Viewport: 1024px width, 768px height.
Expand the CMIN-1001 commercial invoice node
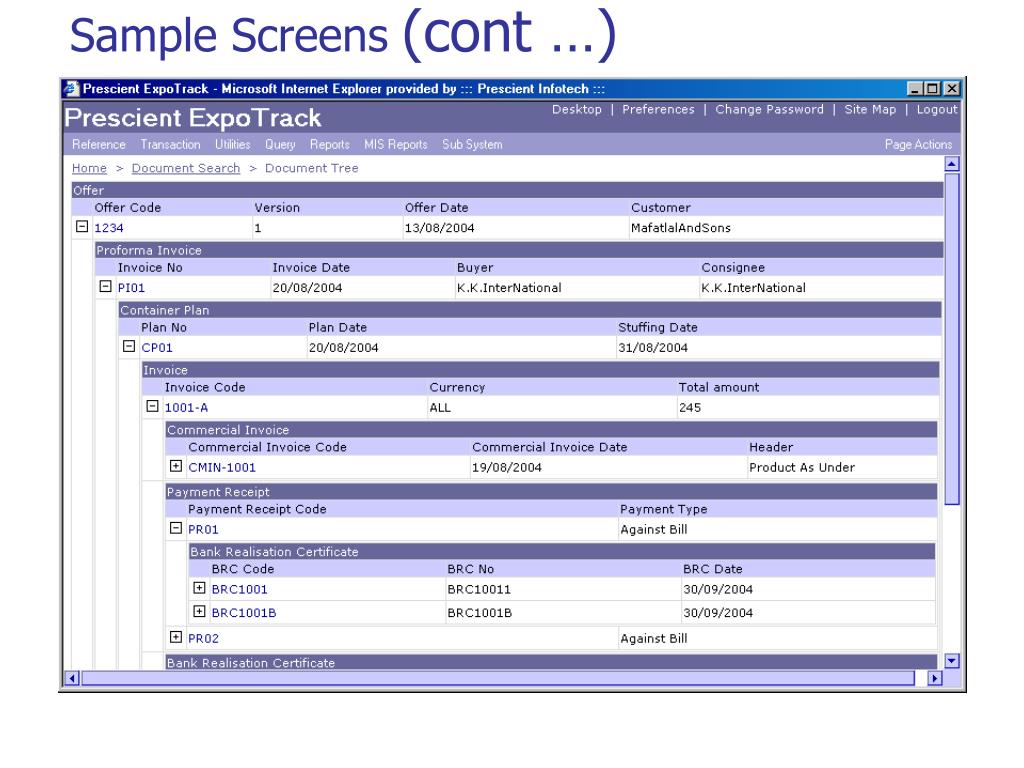pos(176,466)
